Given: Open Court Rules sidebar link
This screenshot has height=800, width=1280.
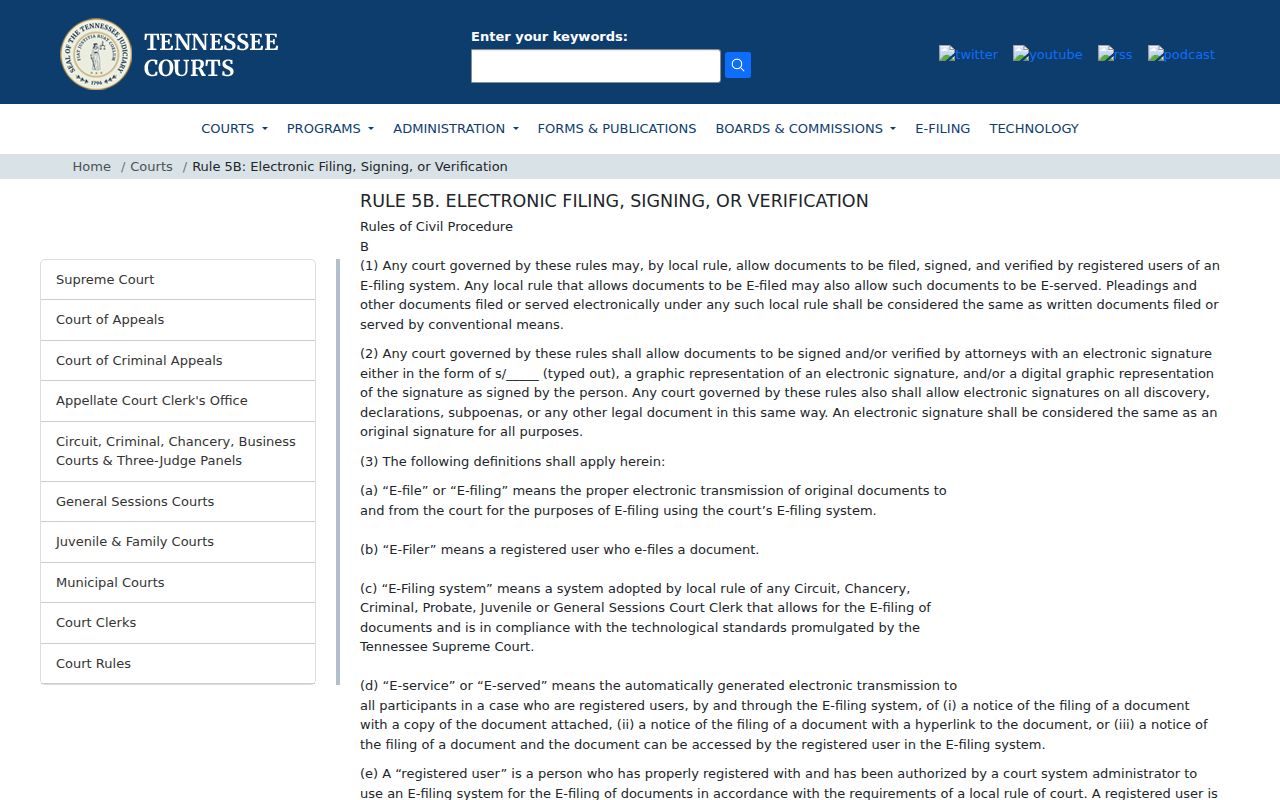Looking at the screenshot, I should pos(178,663).
